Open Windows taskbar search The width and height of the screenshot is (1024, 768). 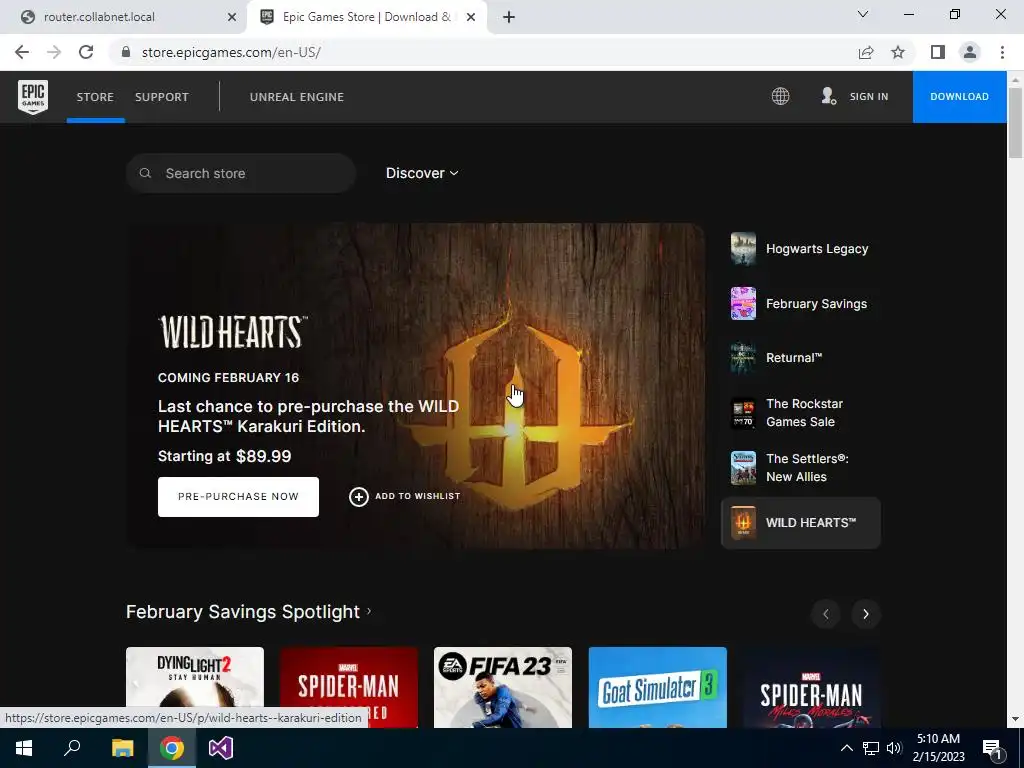[72, 748]
